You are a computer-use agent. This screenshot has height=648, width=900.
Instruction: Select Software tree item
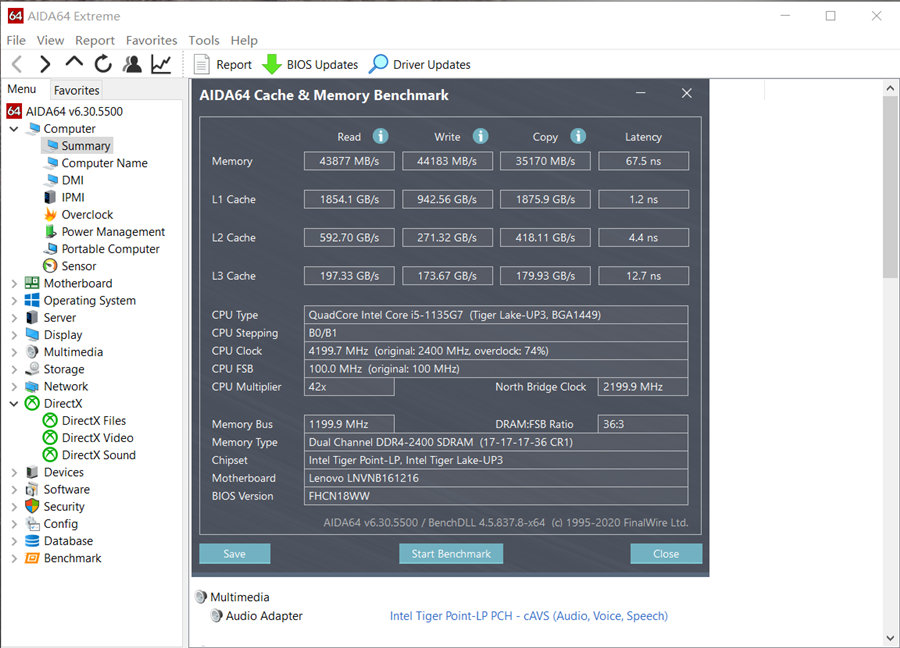point(58,490)
